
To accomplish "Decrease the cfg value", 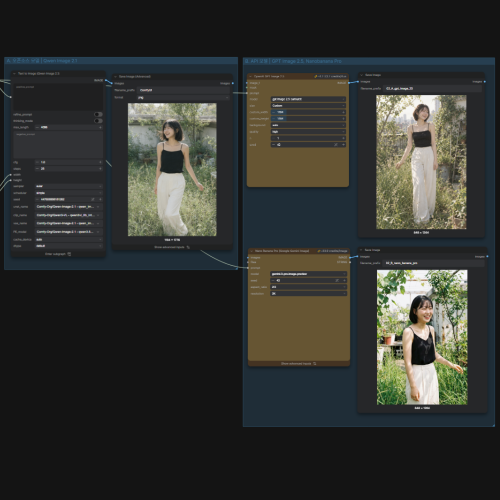I will pyautogui.click(x=37, y=162).
